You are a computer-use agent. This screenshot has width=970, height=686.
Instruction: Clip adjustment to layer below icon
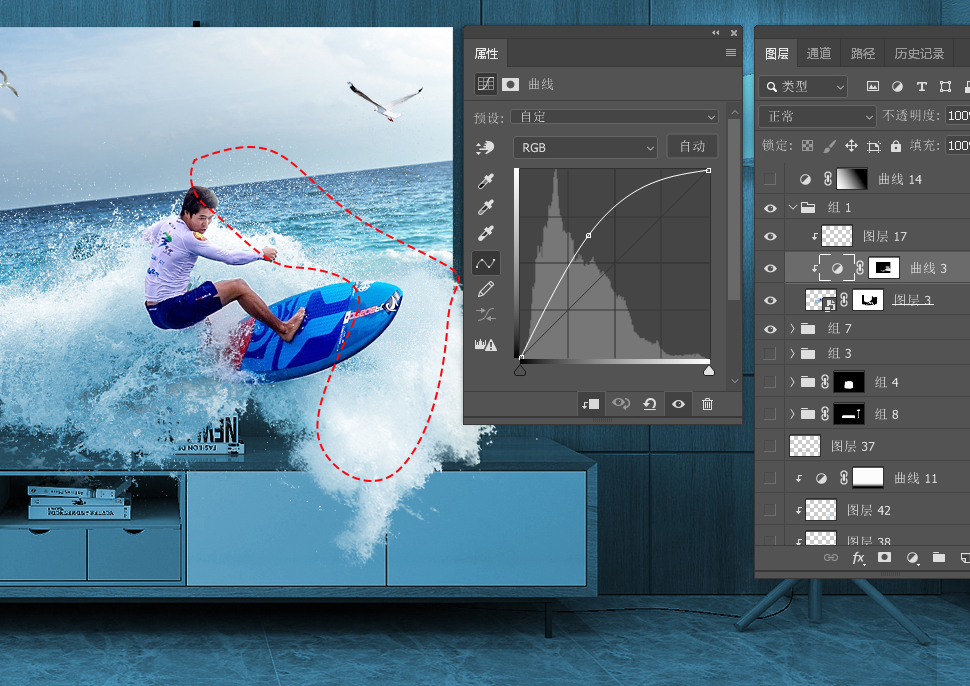coord(590,404)
